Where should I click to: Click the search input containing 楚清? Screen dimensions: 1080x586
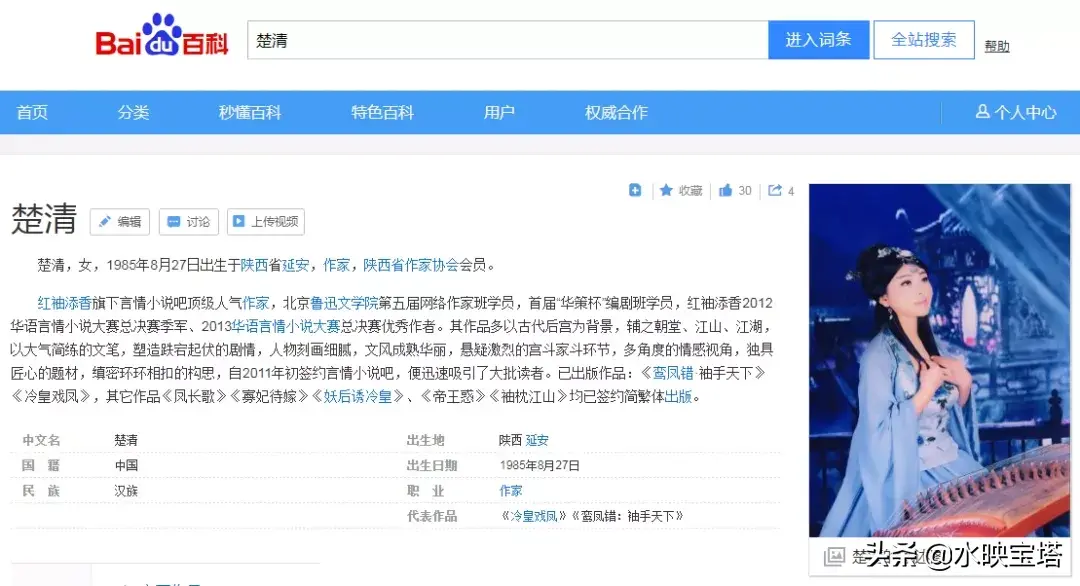coord(507,40)
